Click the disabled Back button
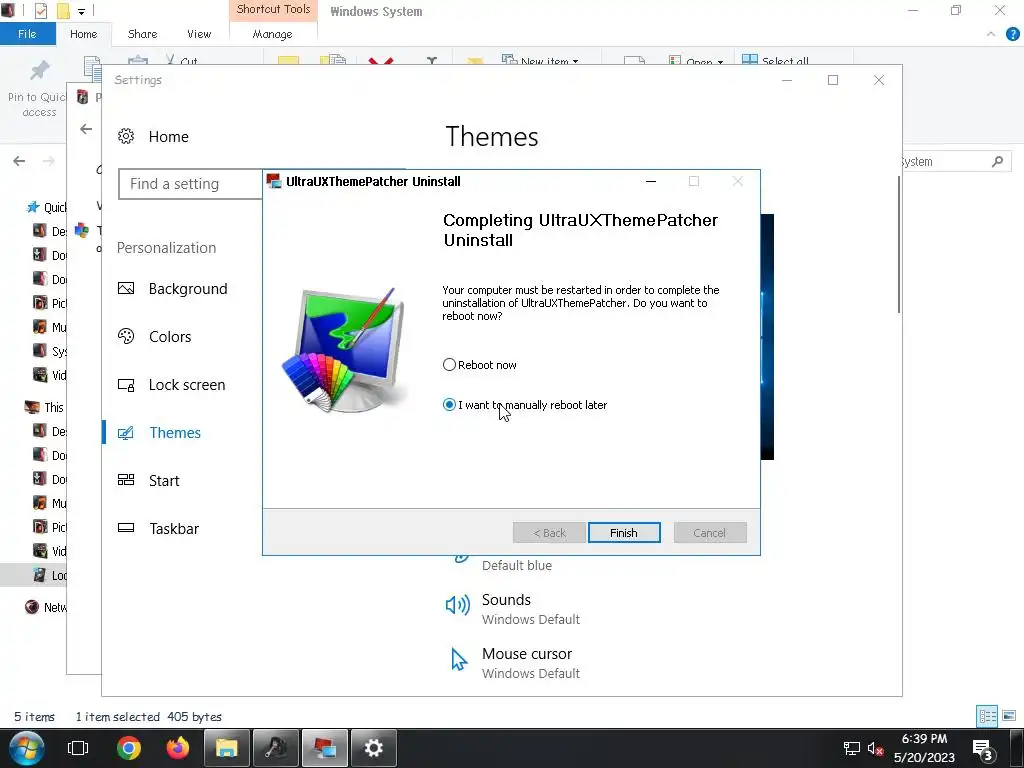 [x=549, y=533]
